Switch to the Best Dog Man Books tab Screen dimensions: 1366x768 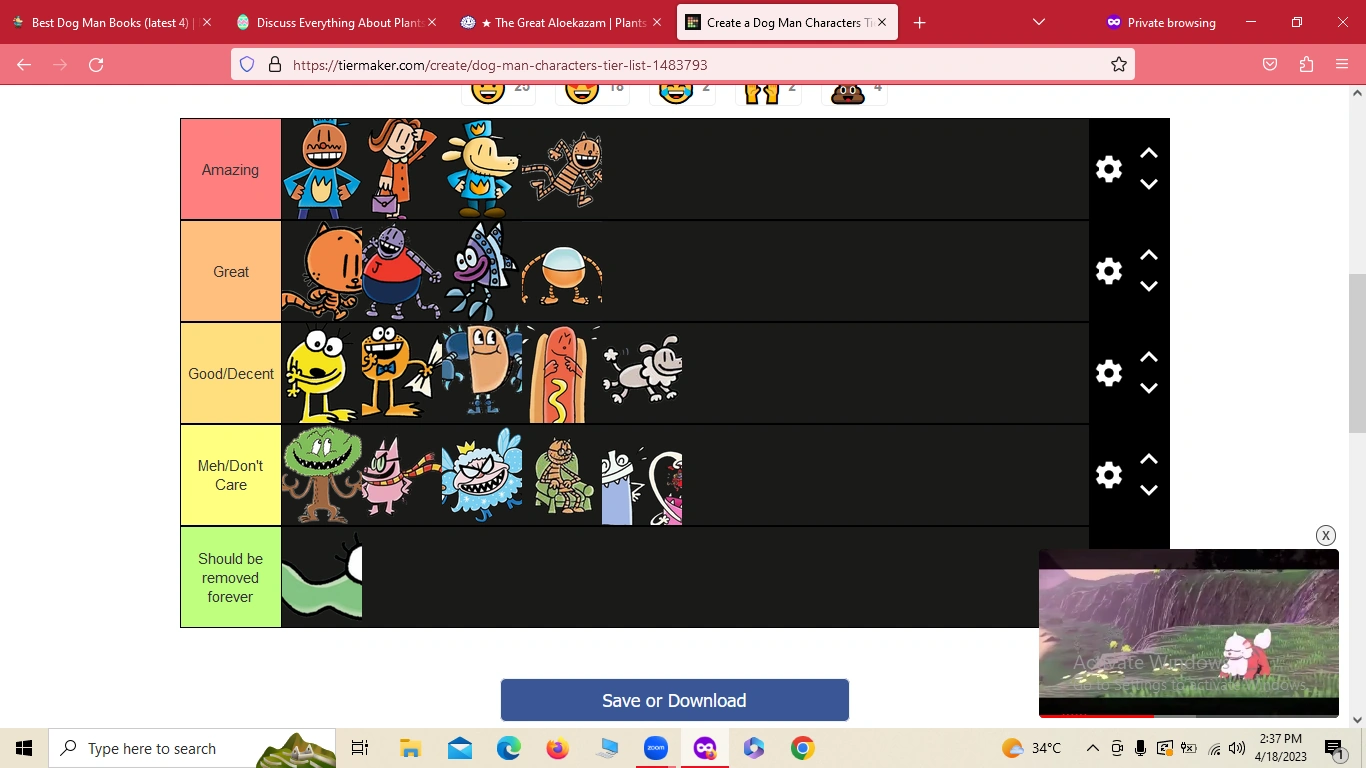(x=110, y=21)
